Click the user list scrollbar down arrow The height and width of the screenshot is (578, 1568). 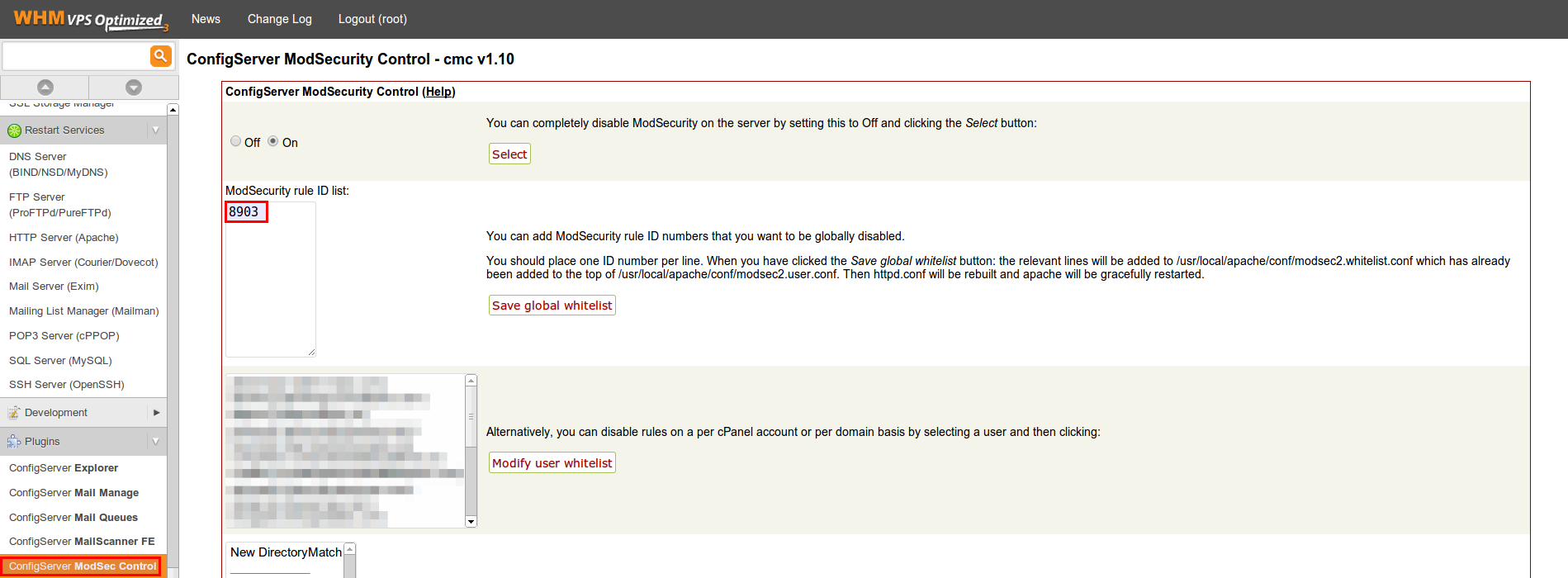click(471, 522)
